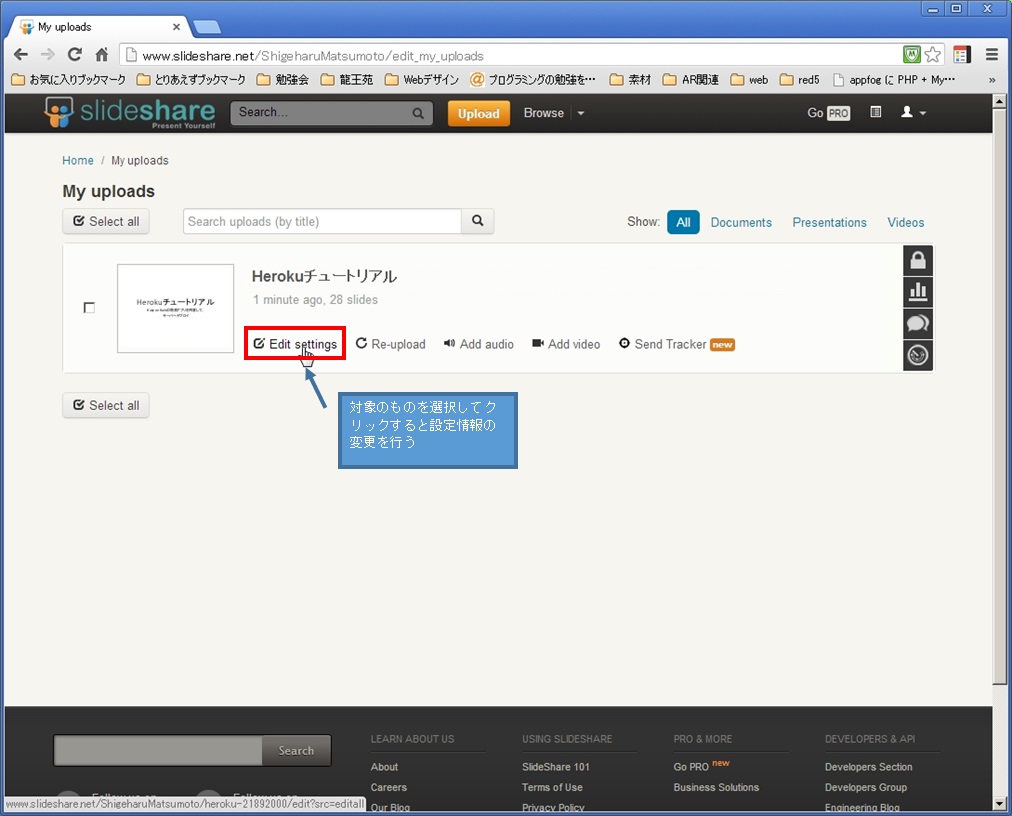This screenshot has height=816, width=1012.
Task: Open the Webデザイン bookmarks folder
Action: click(x=421, y=80)
